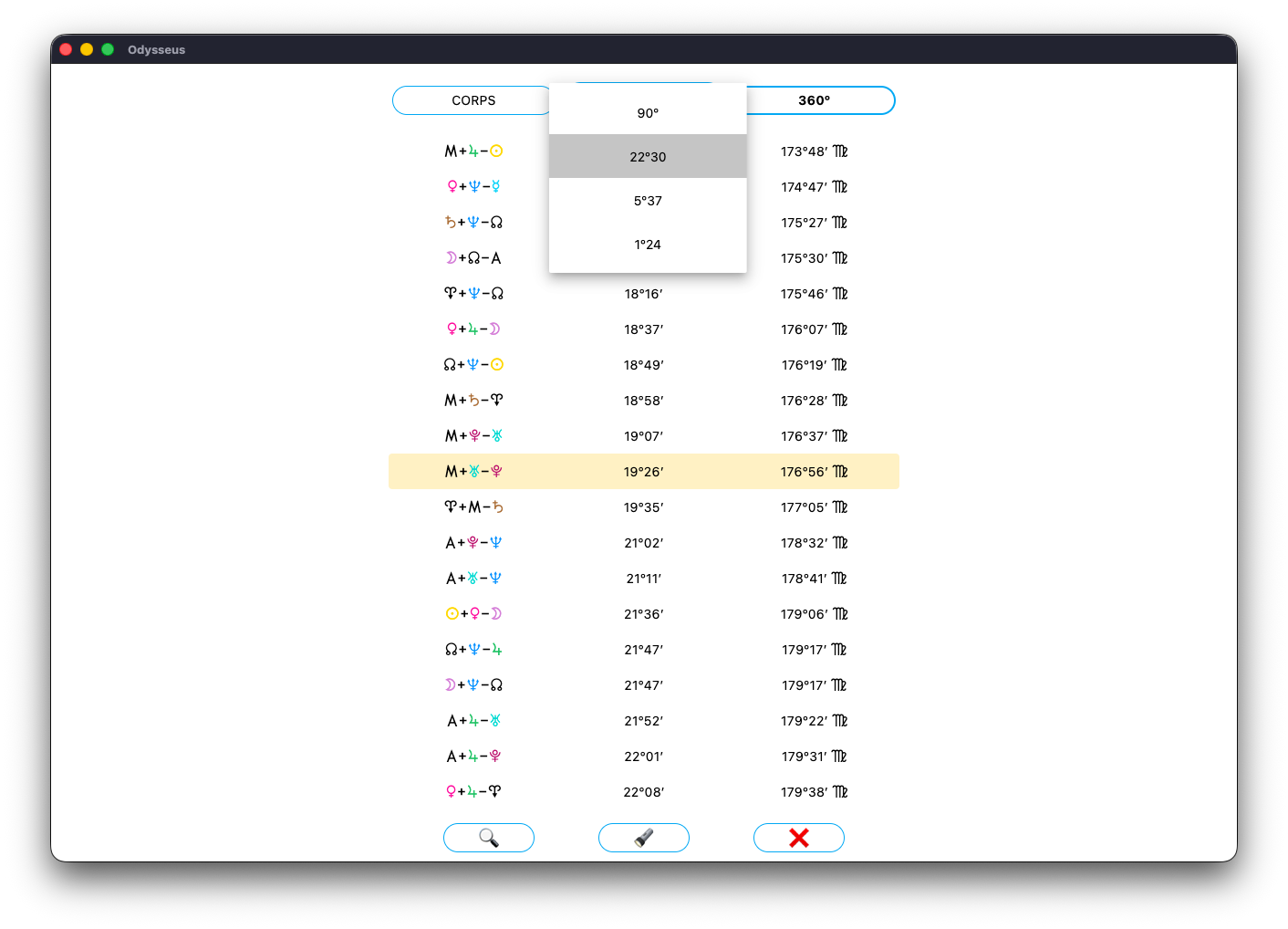
Task: Click the 177°05′ position entry
Action: tap(813, 507)
